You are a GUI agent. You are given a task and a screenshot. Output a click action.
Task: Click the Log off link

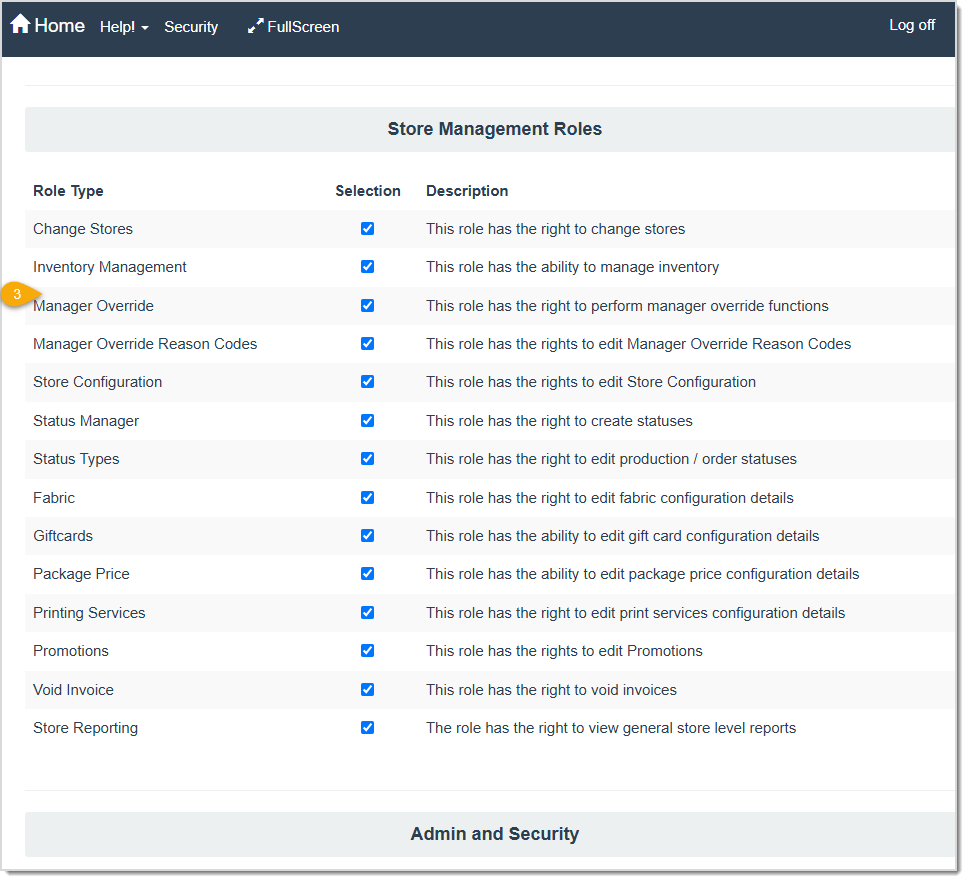coord(911,25)
